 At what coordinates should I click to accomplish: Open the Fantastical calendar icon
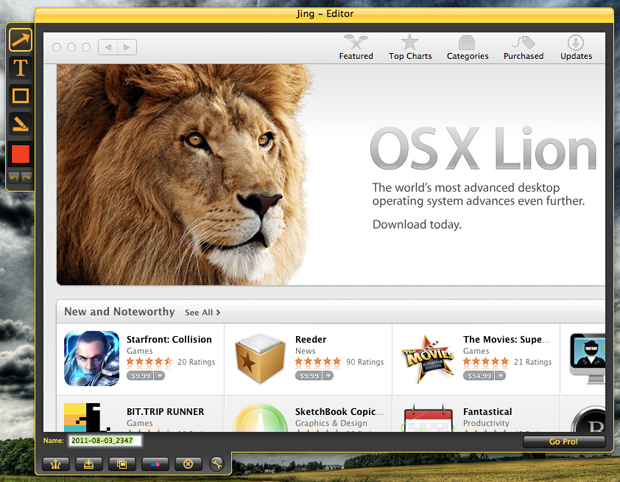427,418
